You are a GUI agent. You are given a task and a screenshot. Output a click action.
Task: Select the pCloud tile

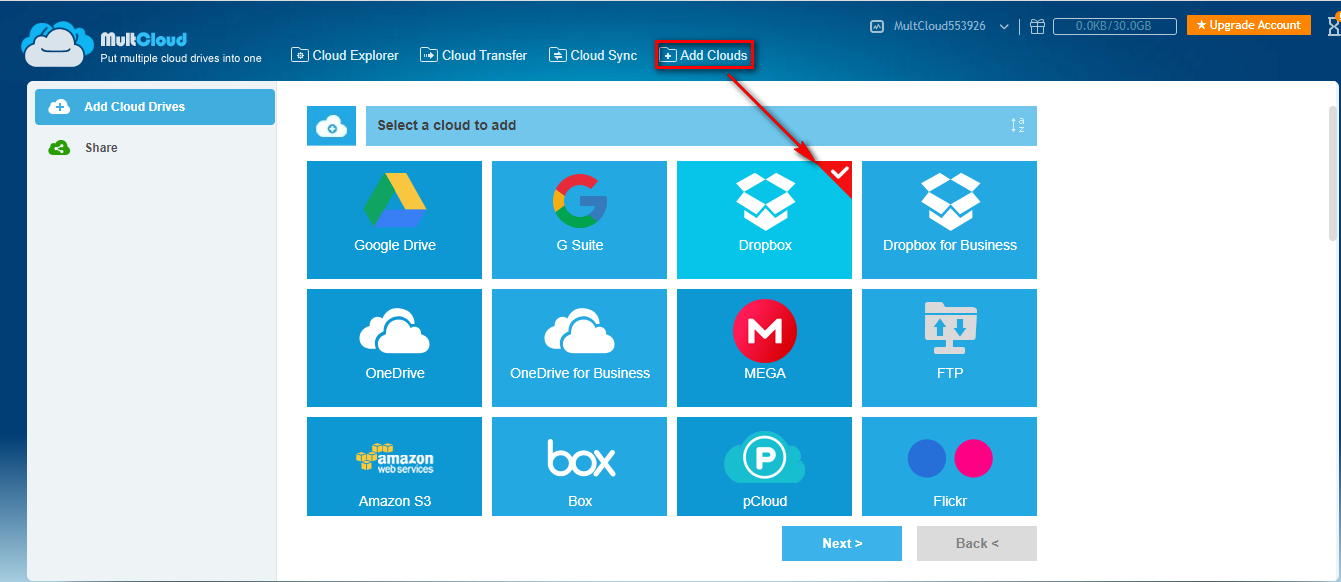click(764, 466)
